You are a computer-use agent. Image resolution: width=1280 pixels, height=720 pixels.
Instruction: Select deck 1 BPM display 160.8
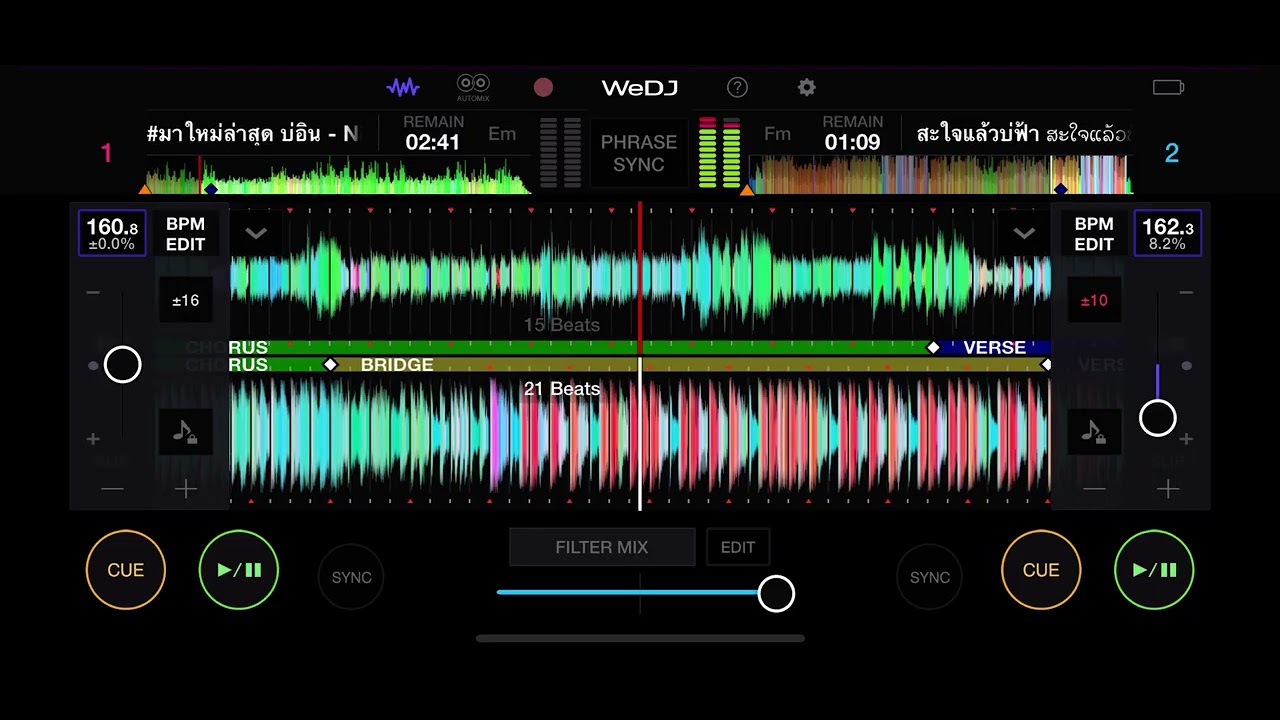[x=112, y=233]
